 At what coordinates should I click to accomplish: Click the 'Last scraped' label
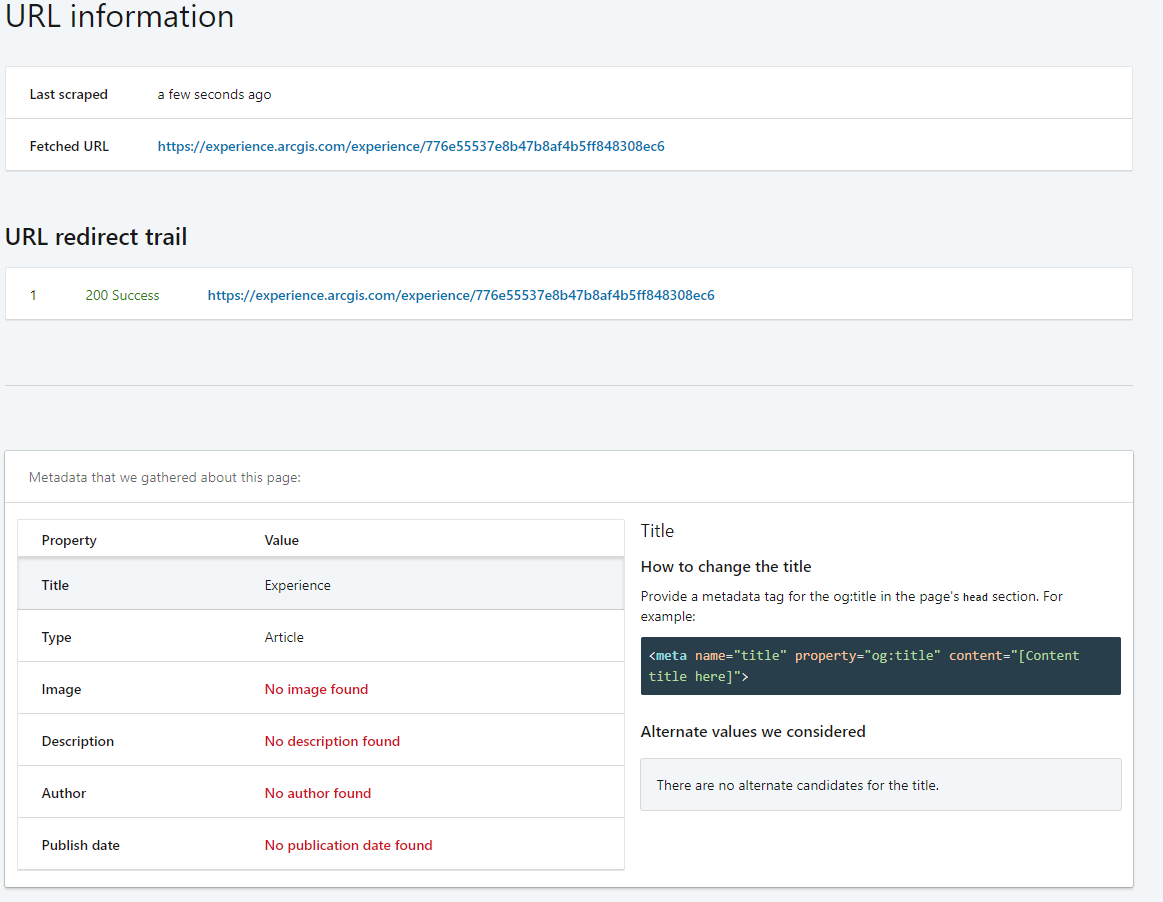68,94
